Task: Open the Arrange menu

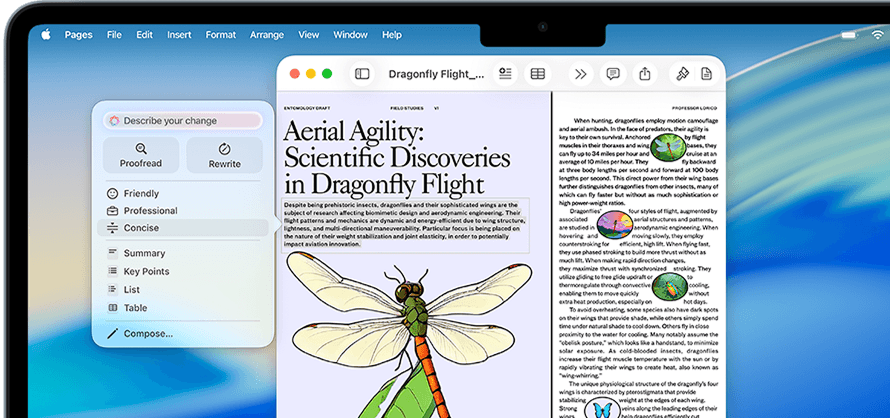Action: point(267,35)
